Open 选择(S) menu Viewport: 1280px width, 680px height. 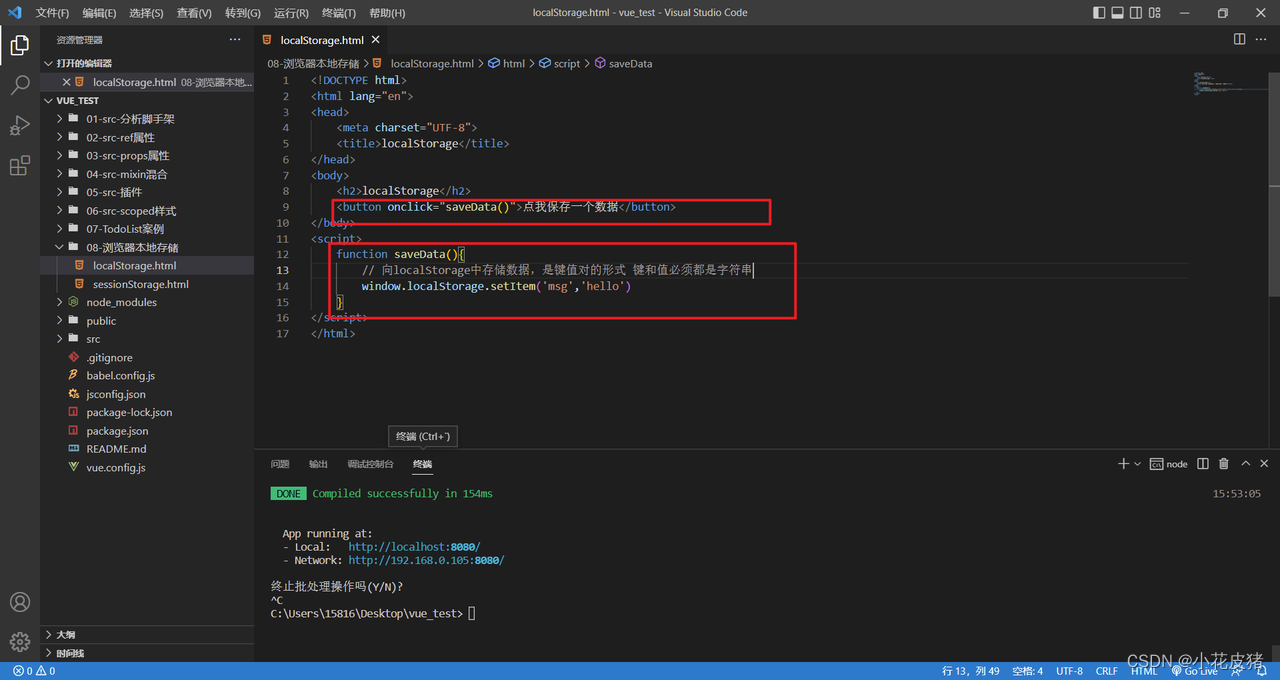[x=146, y=13]
